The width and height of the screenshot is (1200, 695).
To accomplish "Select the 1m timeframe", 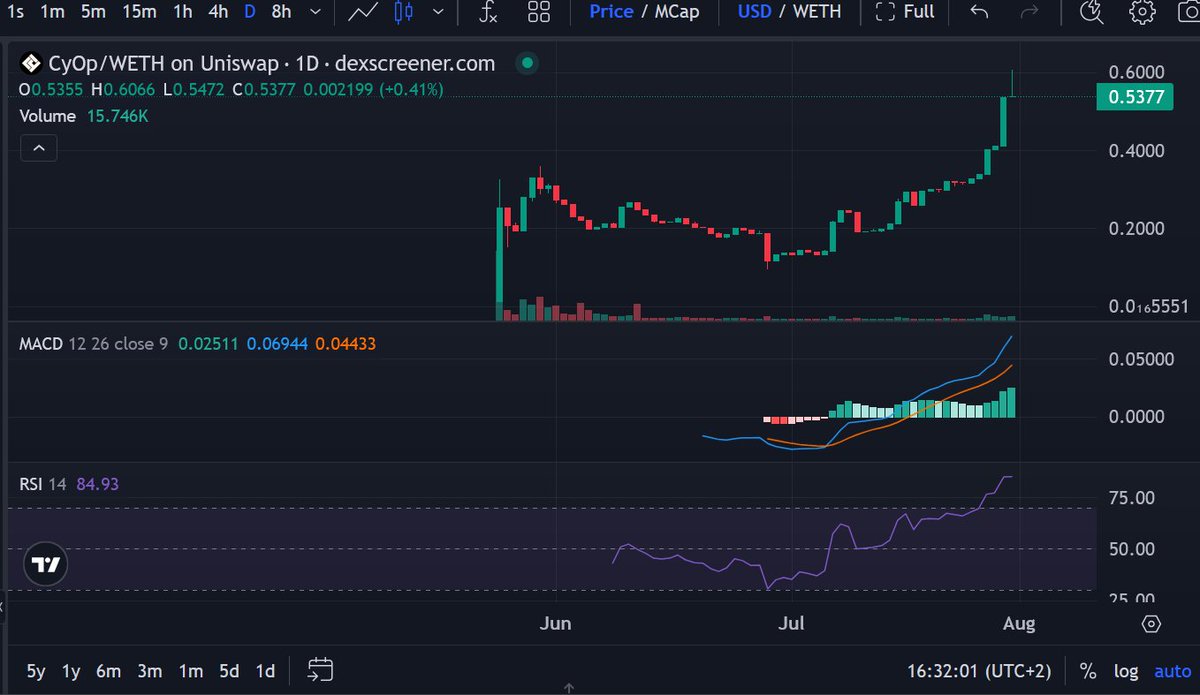I will [53, 12].
